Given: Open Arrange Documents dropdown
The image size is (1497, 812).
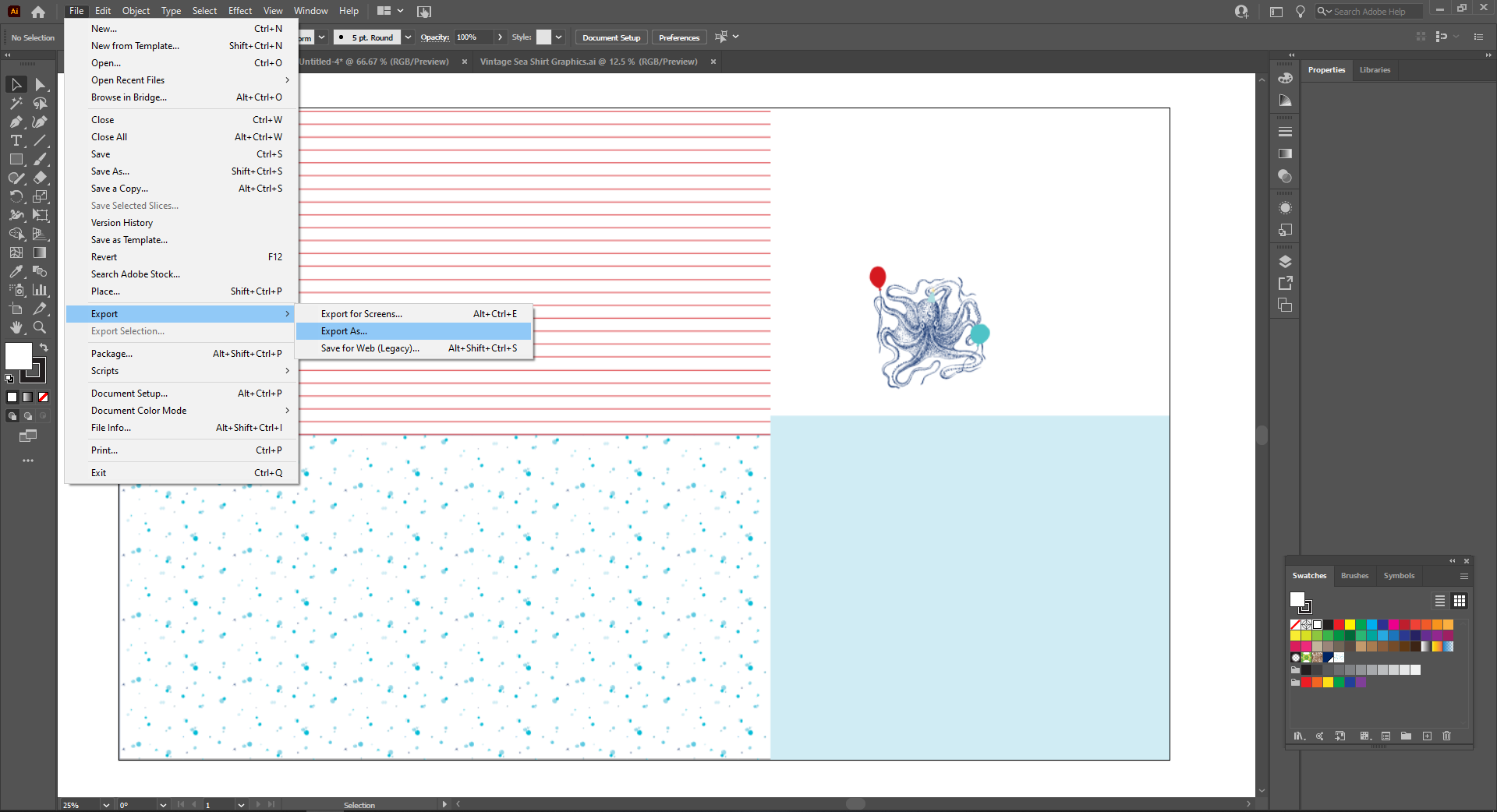Looking at the screenshot, I should [x=391, y=11].
